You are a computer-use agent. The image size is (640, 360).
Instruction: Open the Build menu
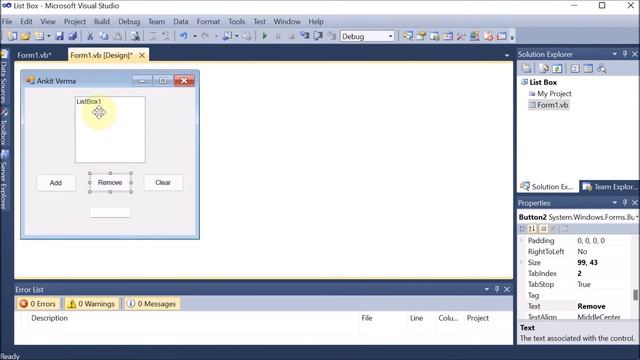102,22
